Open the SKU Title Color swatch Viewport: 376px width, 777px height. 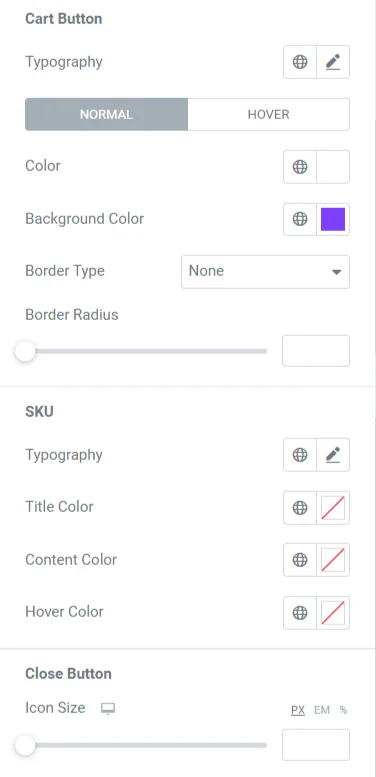pyautogui.click(x=333, y=507)
